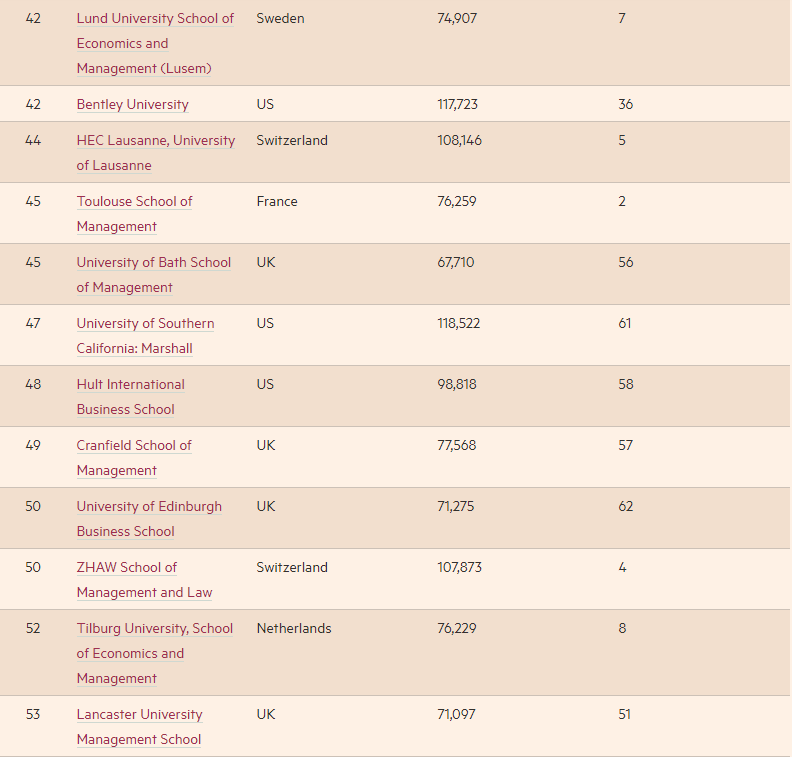Screen dimensions: 792x757
Task: Click rank 48 in the Hult row
Action: point(33,385)
